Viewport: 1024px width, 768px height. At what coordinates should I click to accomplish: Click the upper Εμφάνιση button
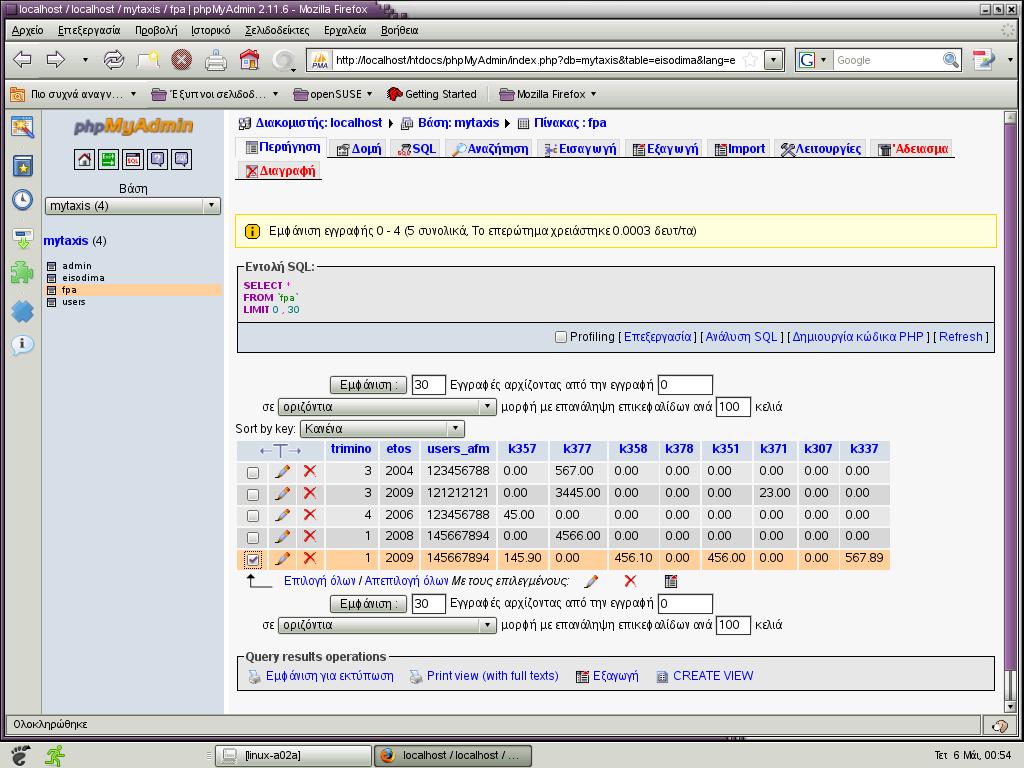pos(368,385)
